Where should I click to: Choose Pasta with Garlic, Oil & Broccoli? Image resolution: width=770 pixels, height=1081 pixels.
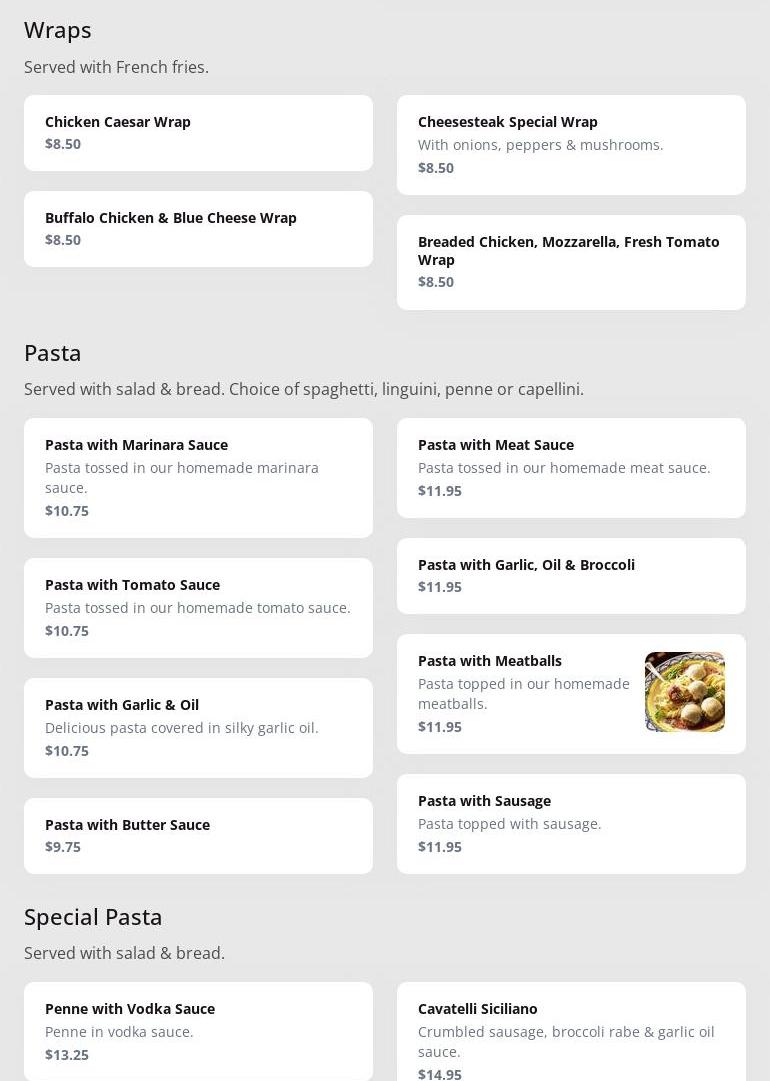(571, 576)
